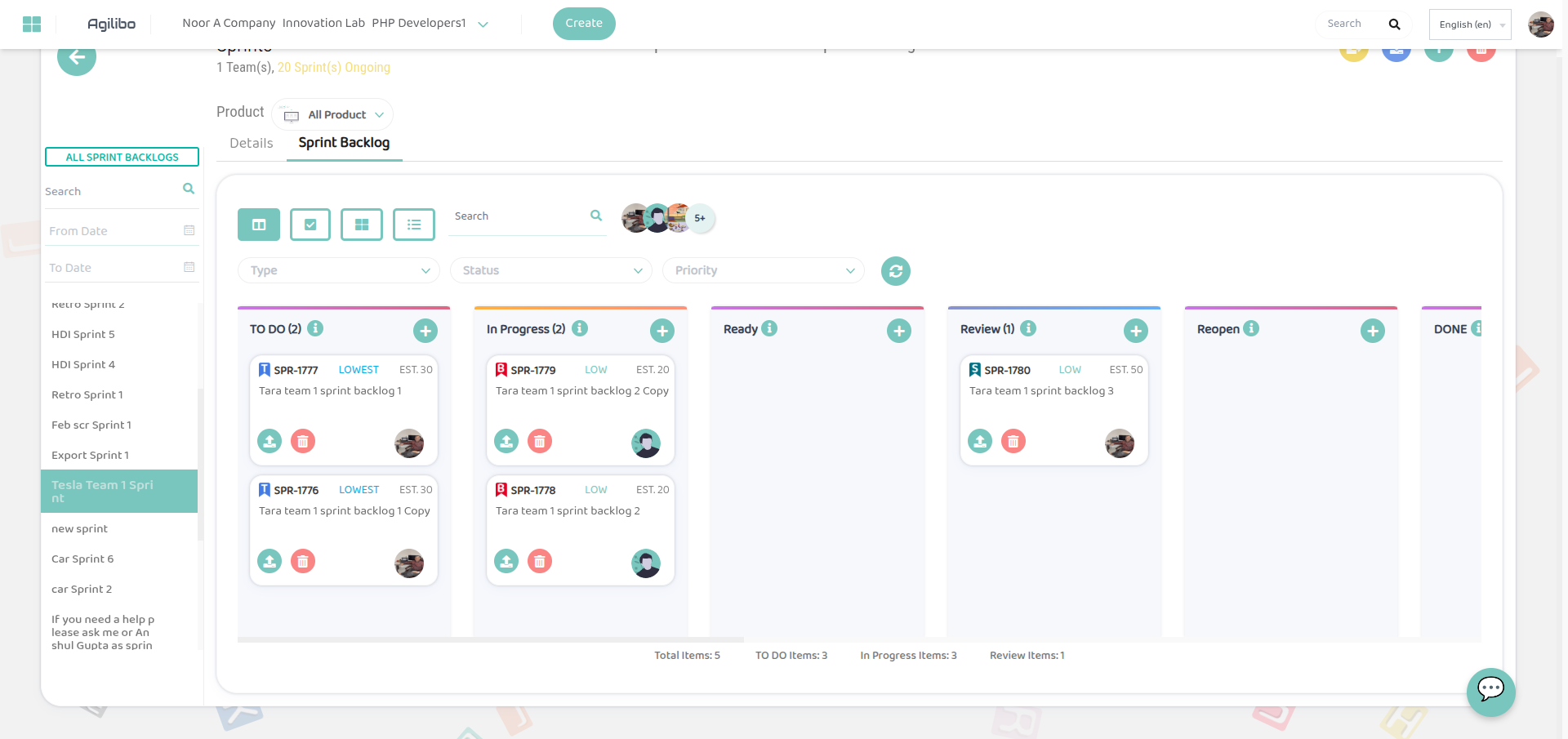Show info for In Progress column
1568x739 pixels.
pyautogui.click(x=580, y=328)
